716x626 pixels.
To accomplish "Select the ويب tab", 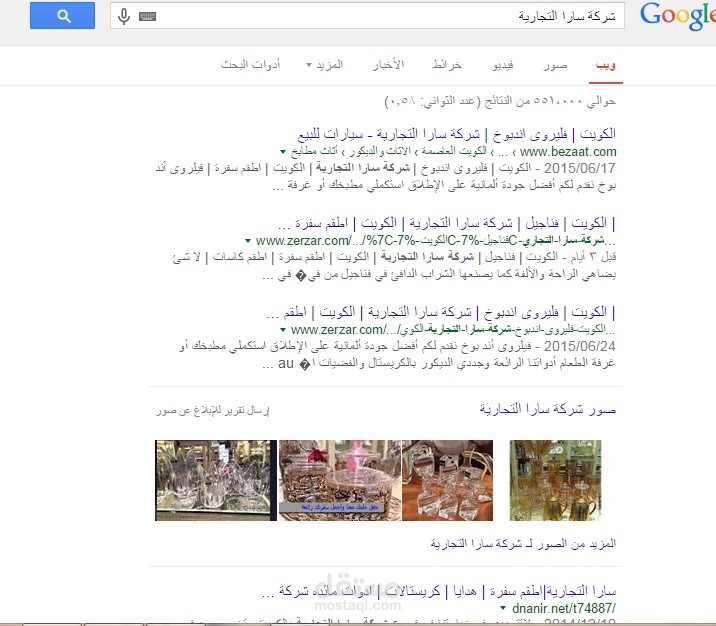I will coord(605,65).
